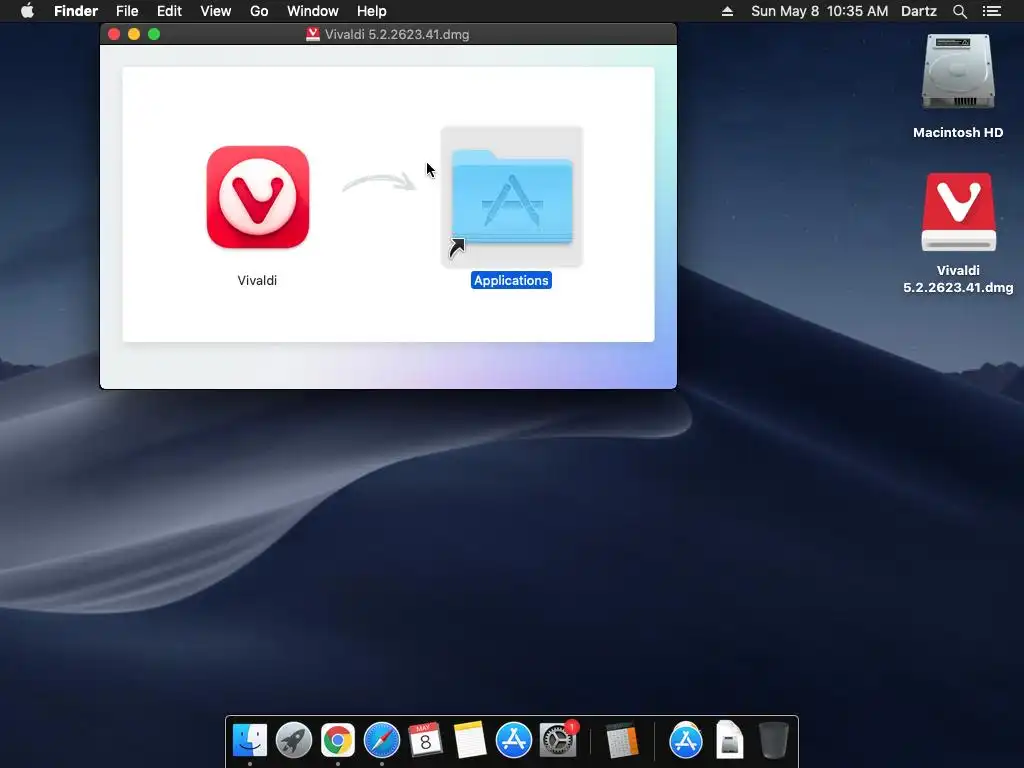Open Notification Center list icon
This screenshot has height=768, width=1024.
(992, 11)
